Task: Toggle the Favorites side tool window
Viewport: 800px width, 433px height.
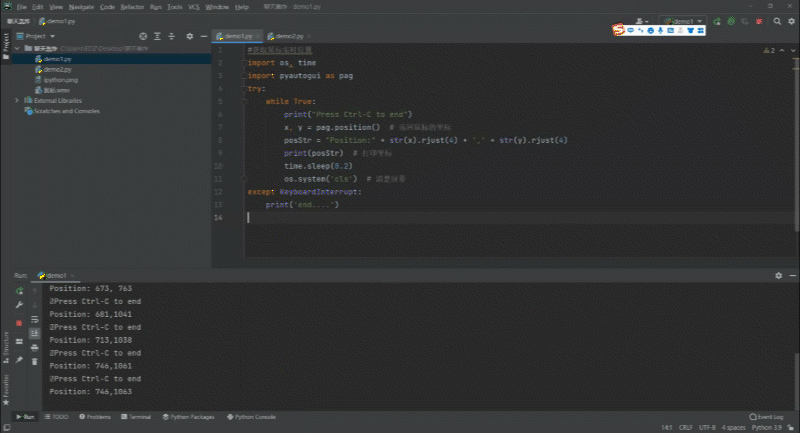Action: [x=6, y=390]
